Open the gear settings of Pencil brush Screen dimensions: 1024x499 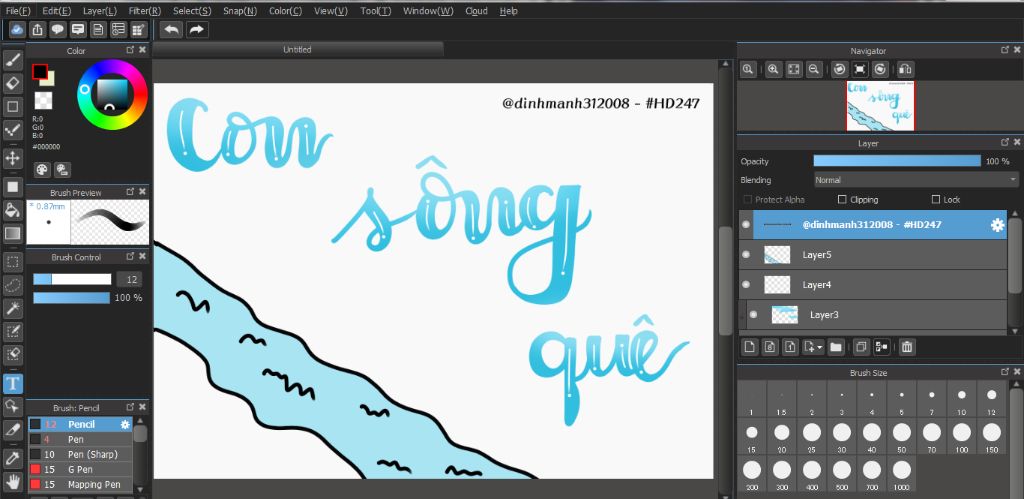click(x=125, y=425)
